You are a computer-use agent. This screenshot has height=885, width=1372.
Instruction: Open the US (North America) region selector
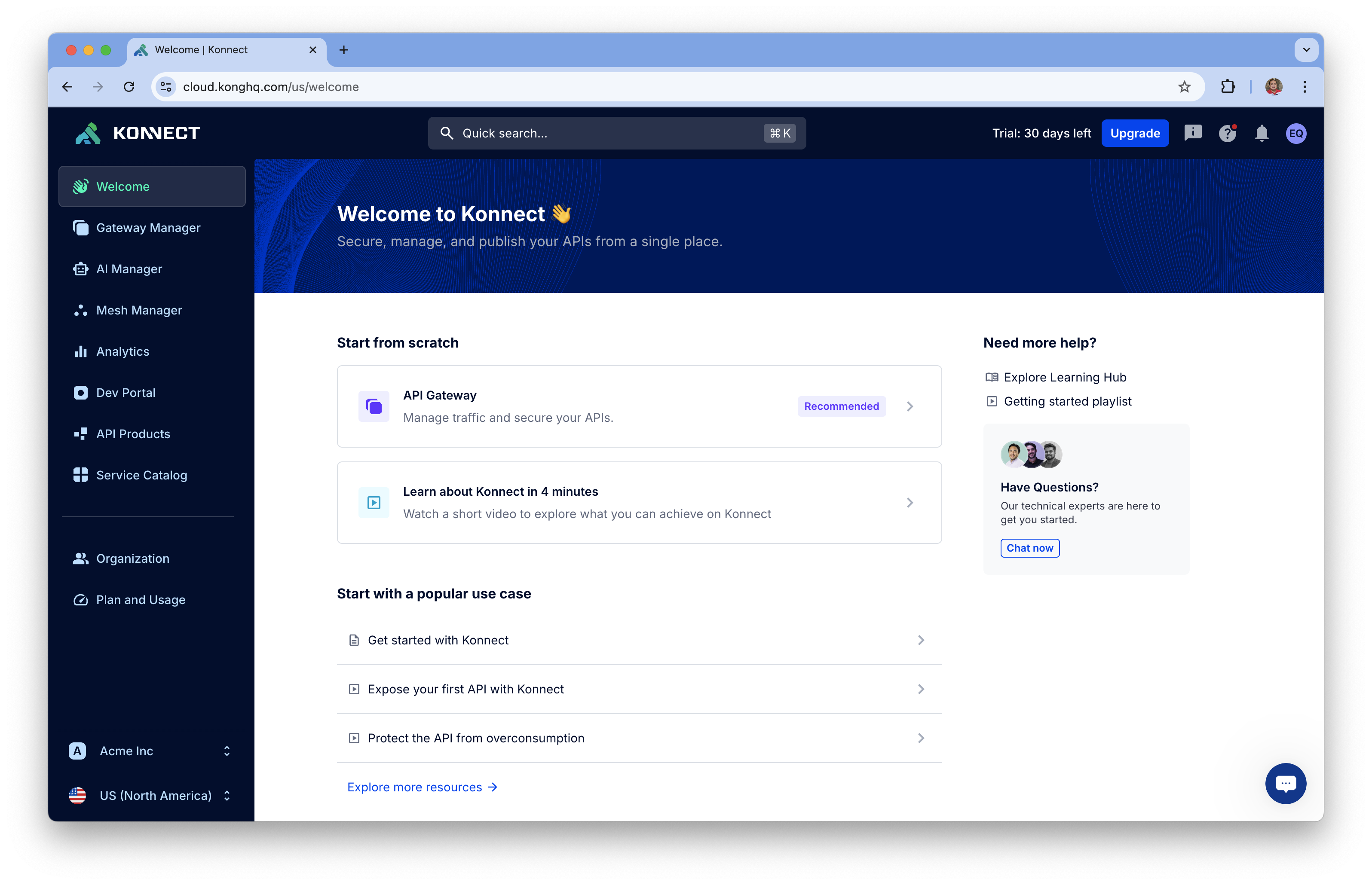[150, 795]
